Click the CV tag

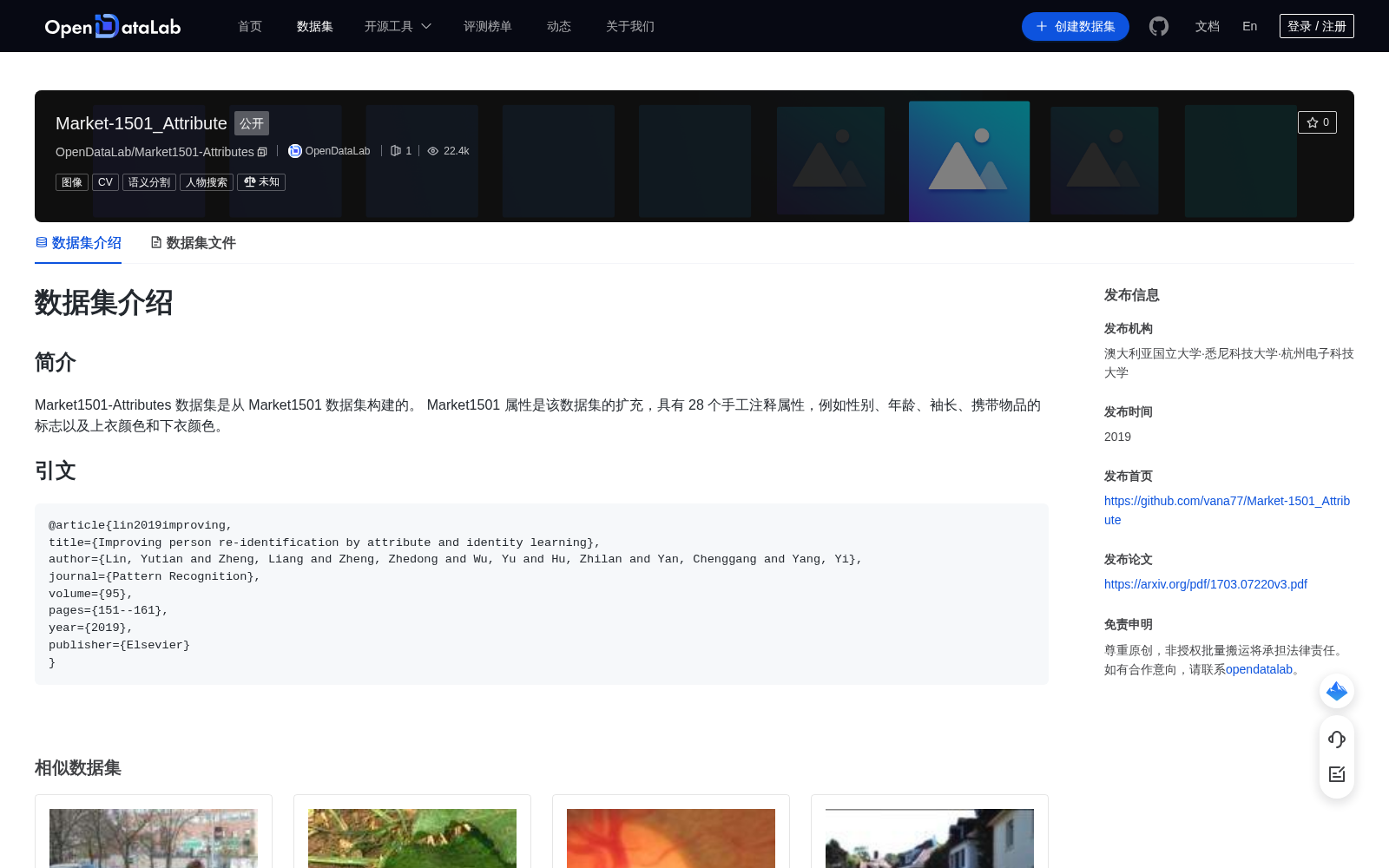tap(105, 182)
